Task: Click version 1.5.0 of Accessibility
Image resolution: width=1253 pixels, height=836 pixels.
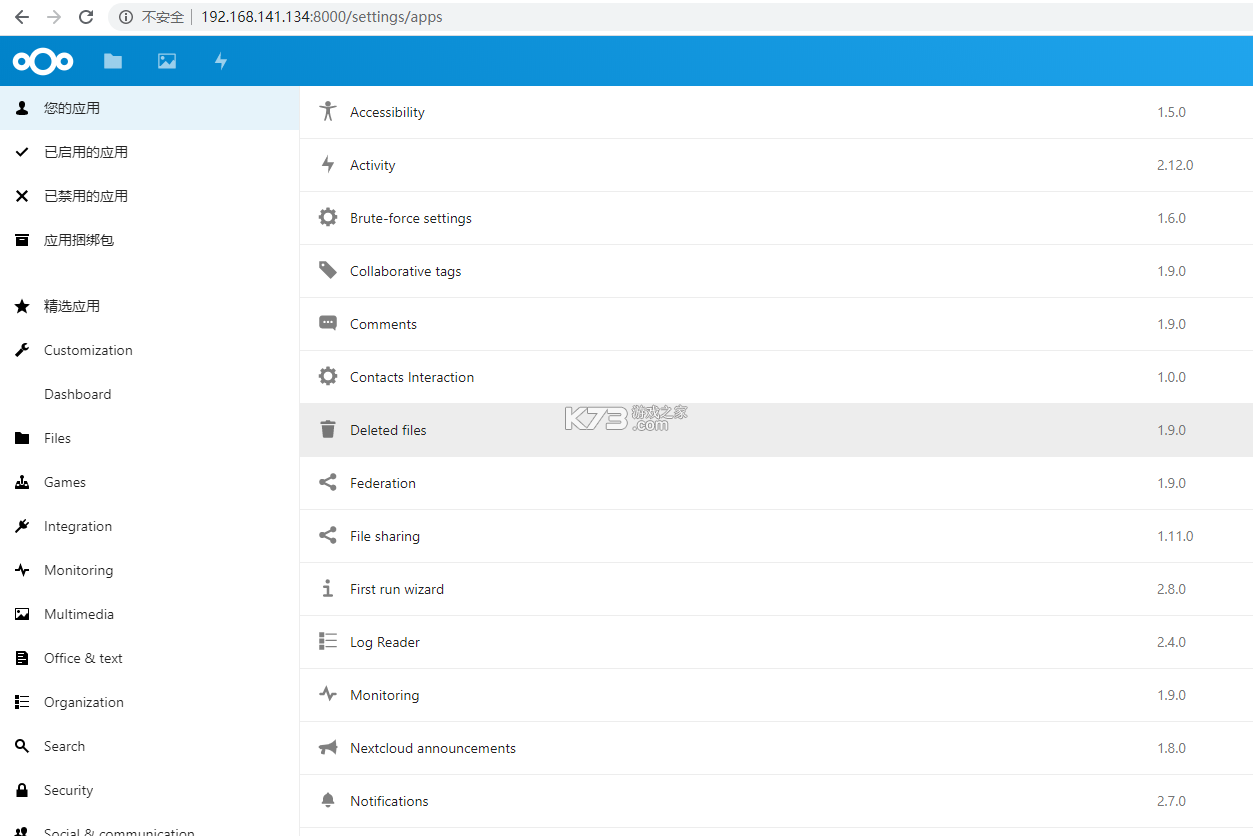Action: pyautogui.click(x=1171, y=112)
